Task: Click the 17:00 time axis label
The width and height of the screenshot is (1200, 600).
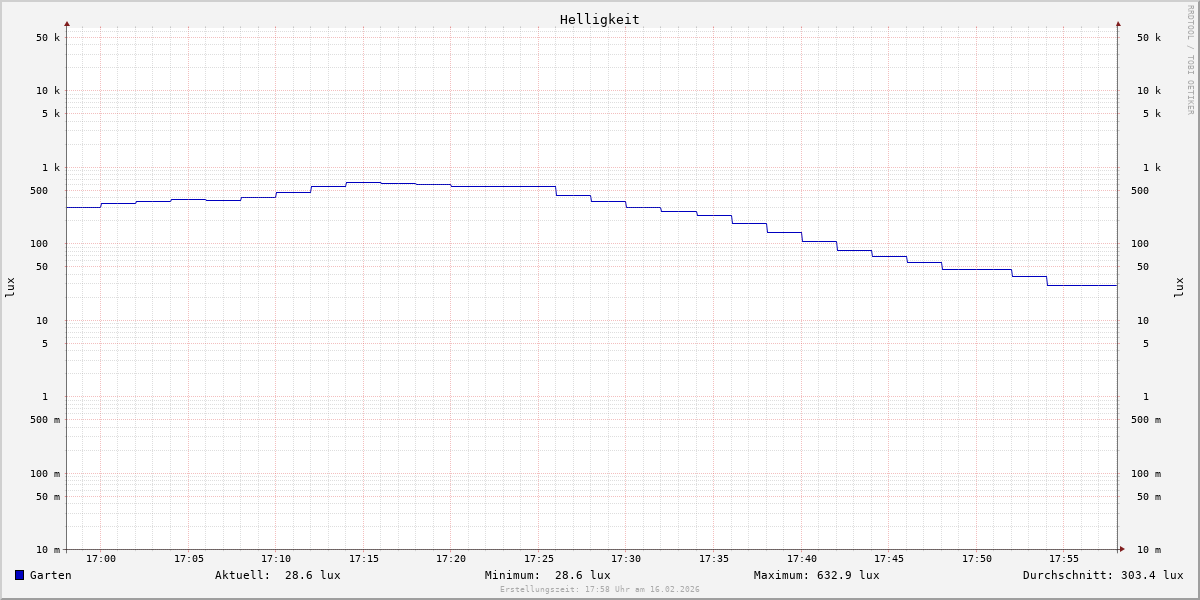Action: tap(101, 559)
